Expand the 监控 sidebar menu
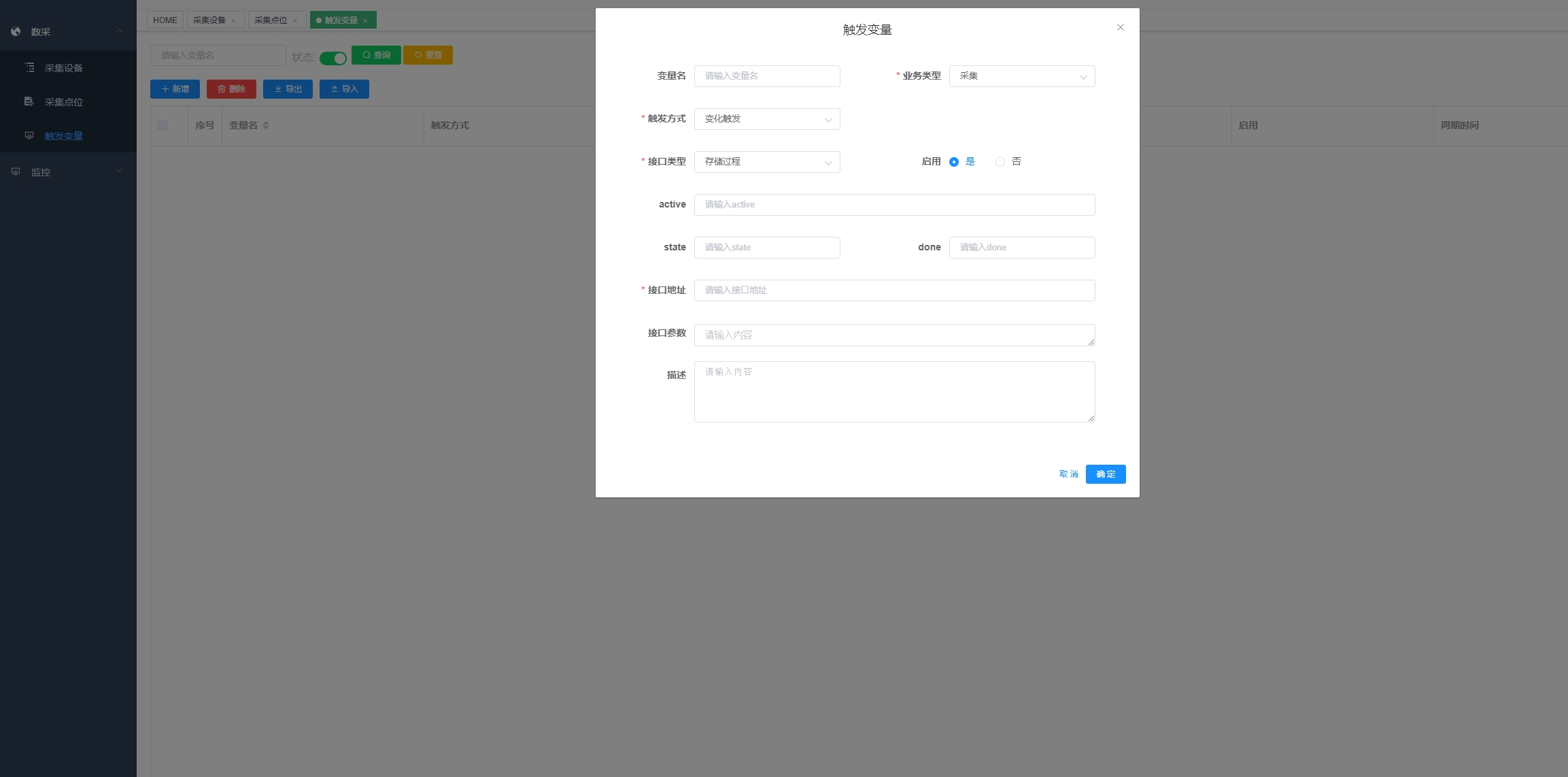 pos(68,172)
